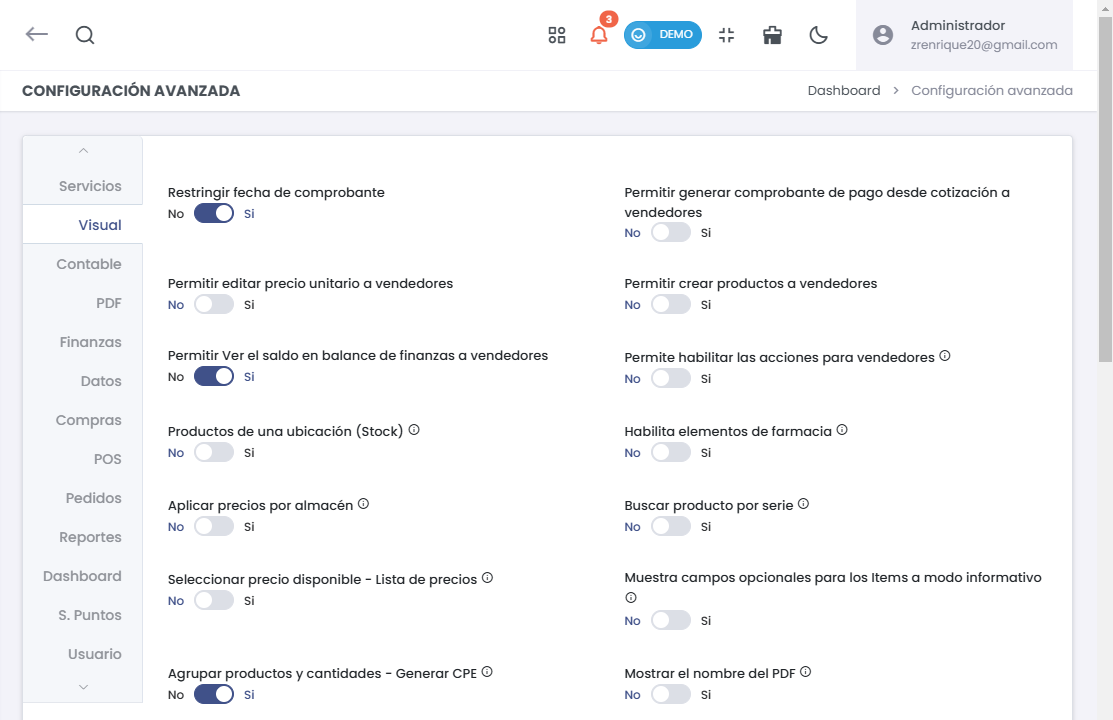Open the notifications bell

pyautogui.click(x=599, y=35)
